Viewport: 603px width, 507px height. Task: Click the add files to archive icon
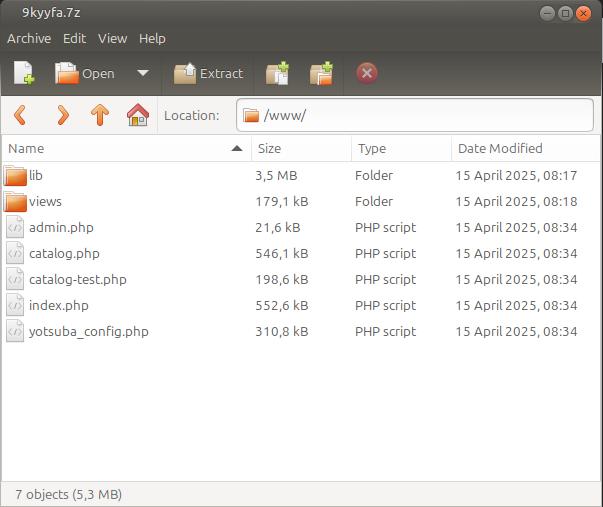coord(278,73)
